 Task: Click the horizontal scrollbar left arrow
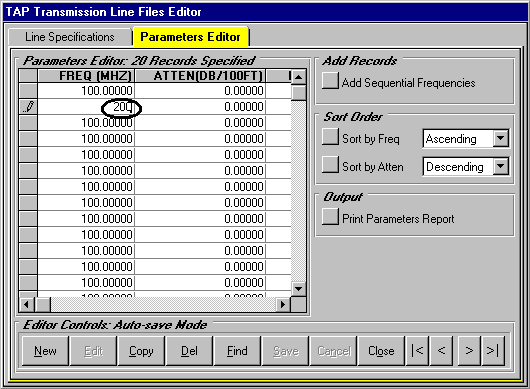tap(27, 305)
